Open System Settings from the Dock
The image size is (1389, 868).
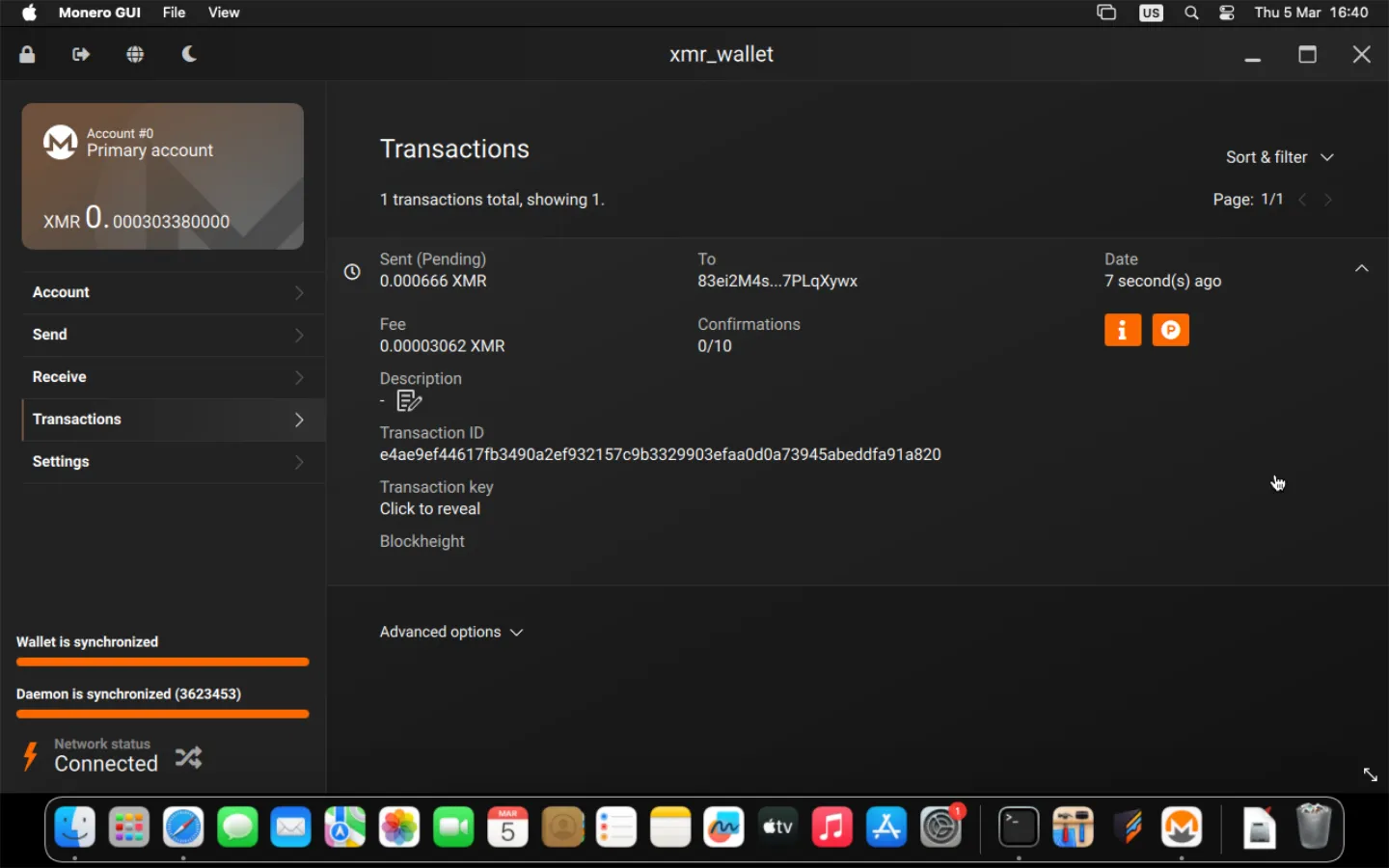tap(940, 827)
